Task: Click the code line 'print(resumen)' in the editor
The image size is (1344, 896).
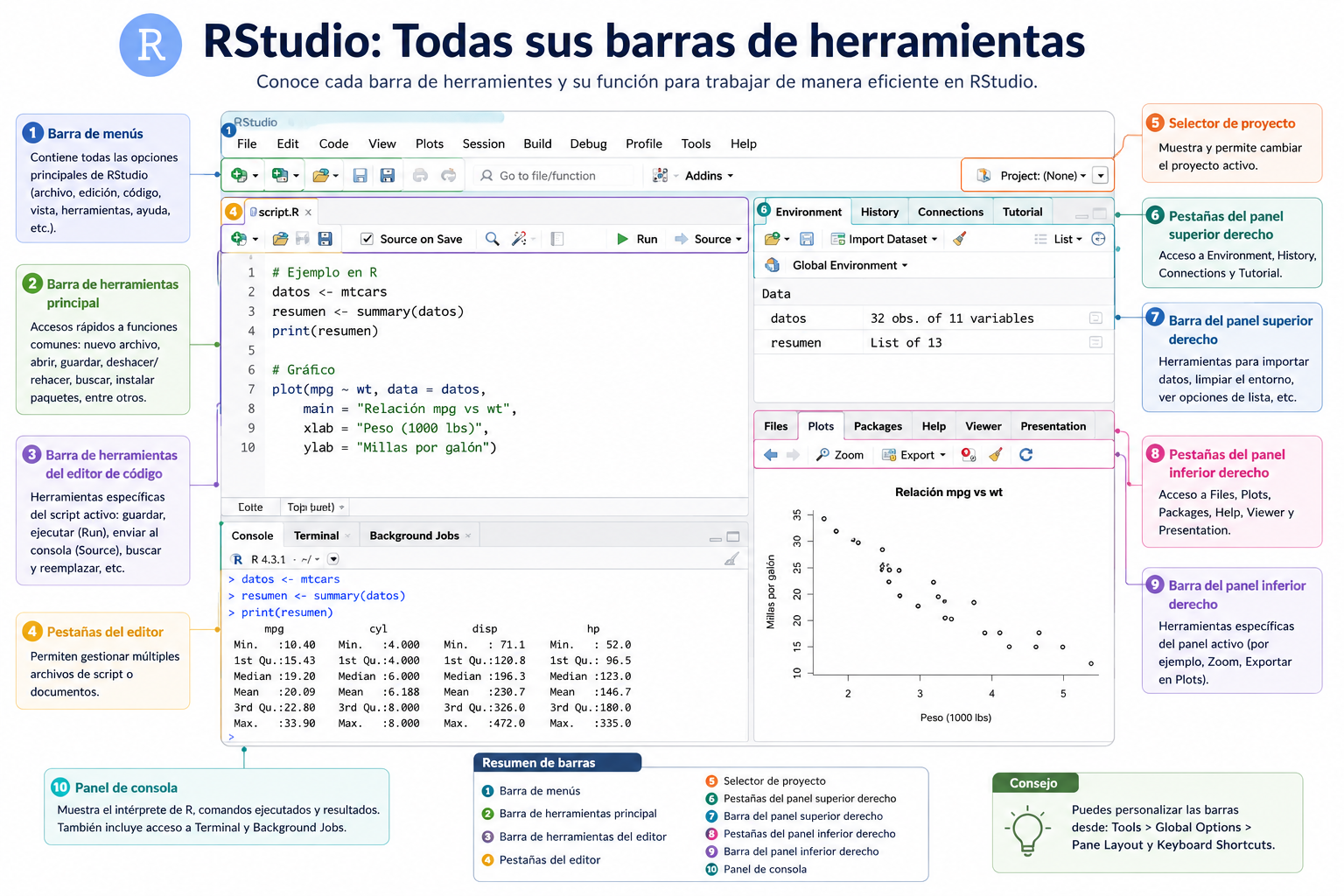Action: [x=325, y=331]
